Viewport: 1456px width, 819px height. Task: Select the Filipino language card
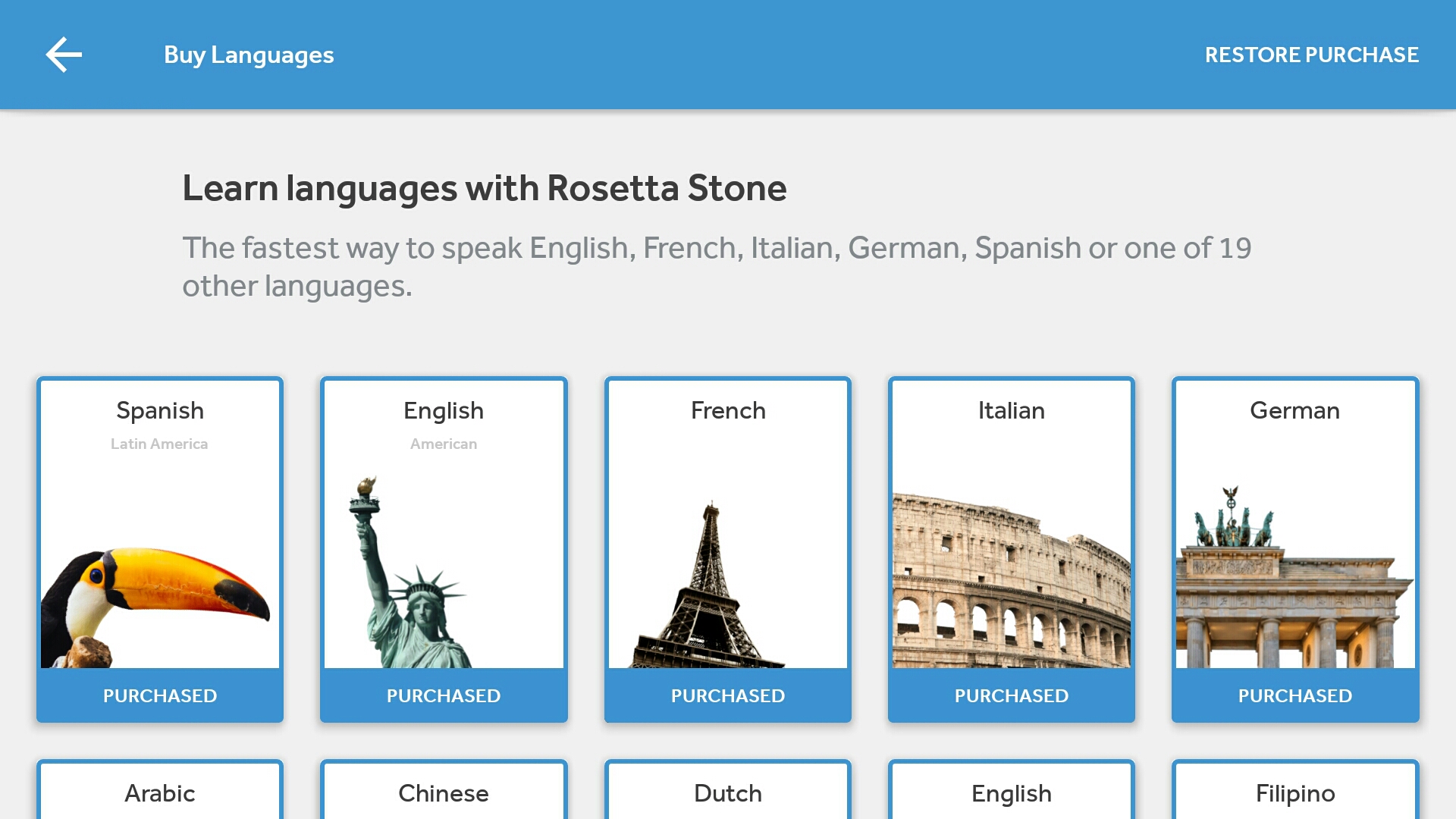pos(1294,793)
